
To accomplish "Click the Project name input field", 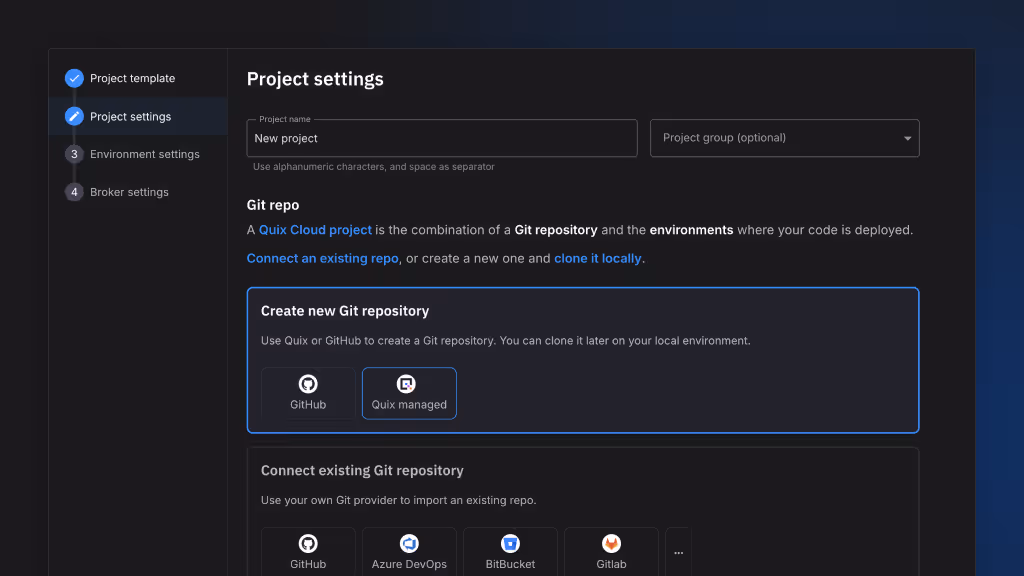I will coord(442,138).
